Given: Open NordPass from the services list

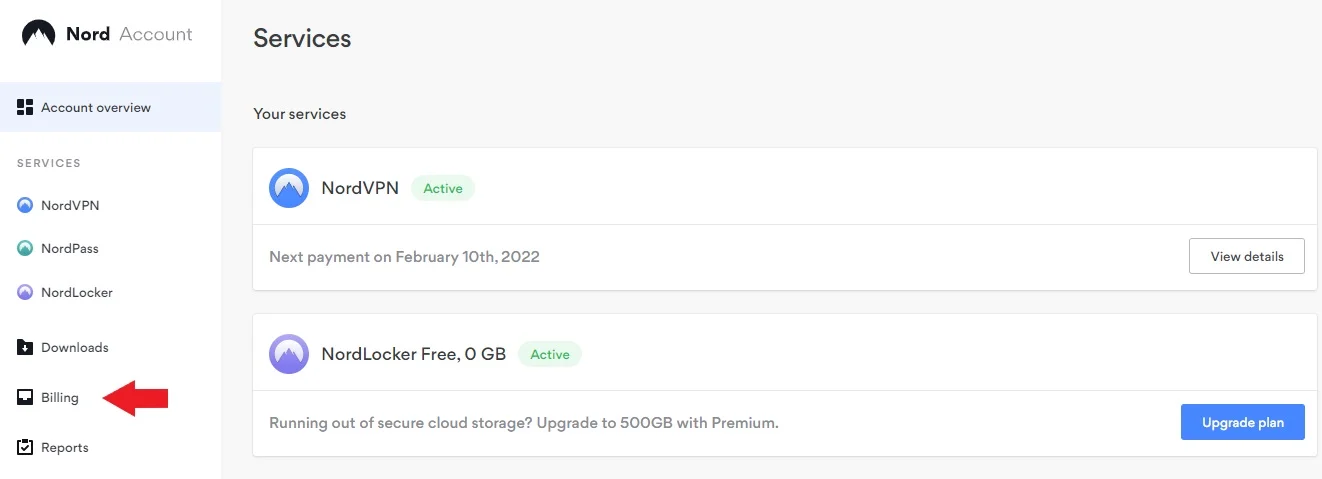Looking at the screenshot, I should click(69, 249).
